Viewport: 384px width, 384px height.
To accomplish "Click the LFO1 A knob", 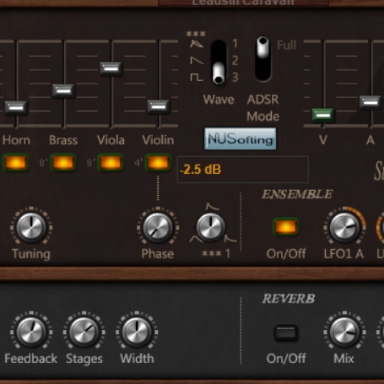I will pos(344,228).
